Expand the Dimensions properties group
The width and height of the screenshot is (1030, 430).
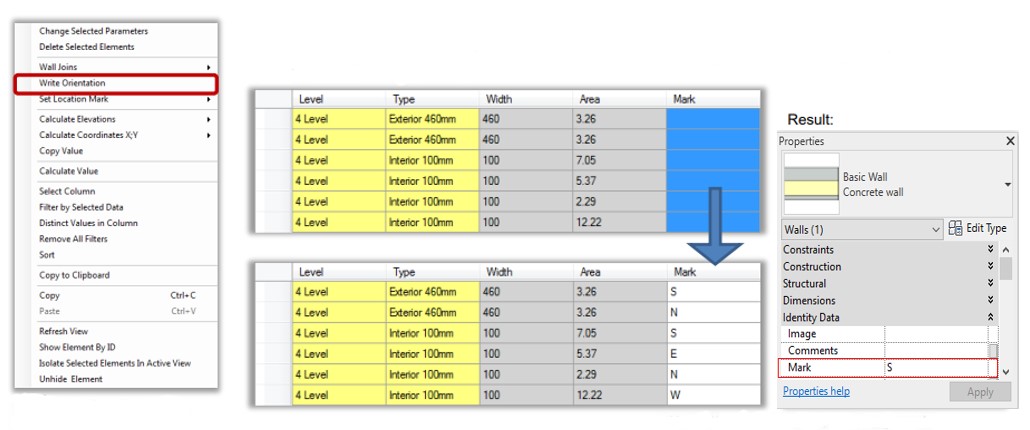(x=990, y=300)
